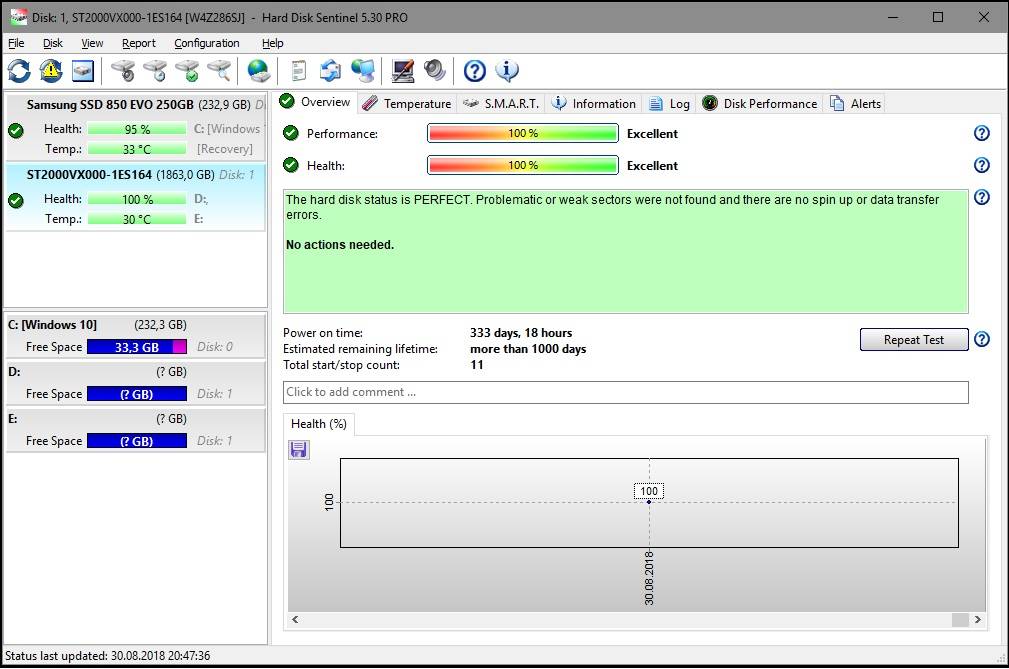The width and height of the screenshot is (1009, 669).
Task: Click the hard disk with green checkmark icon
Action: click(187, 71)
